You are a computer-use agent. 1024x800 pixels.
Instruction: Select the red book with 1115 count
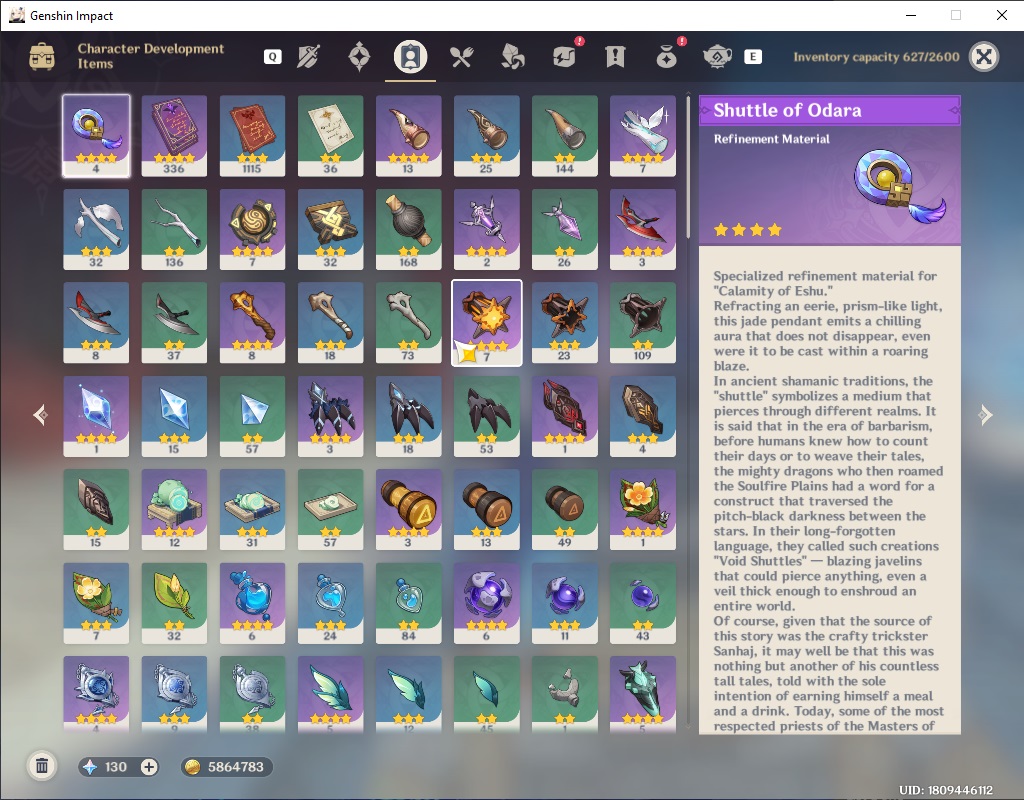point(252,136)
